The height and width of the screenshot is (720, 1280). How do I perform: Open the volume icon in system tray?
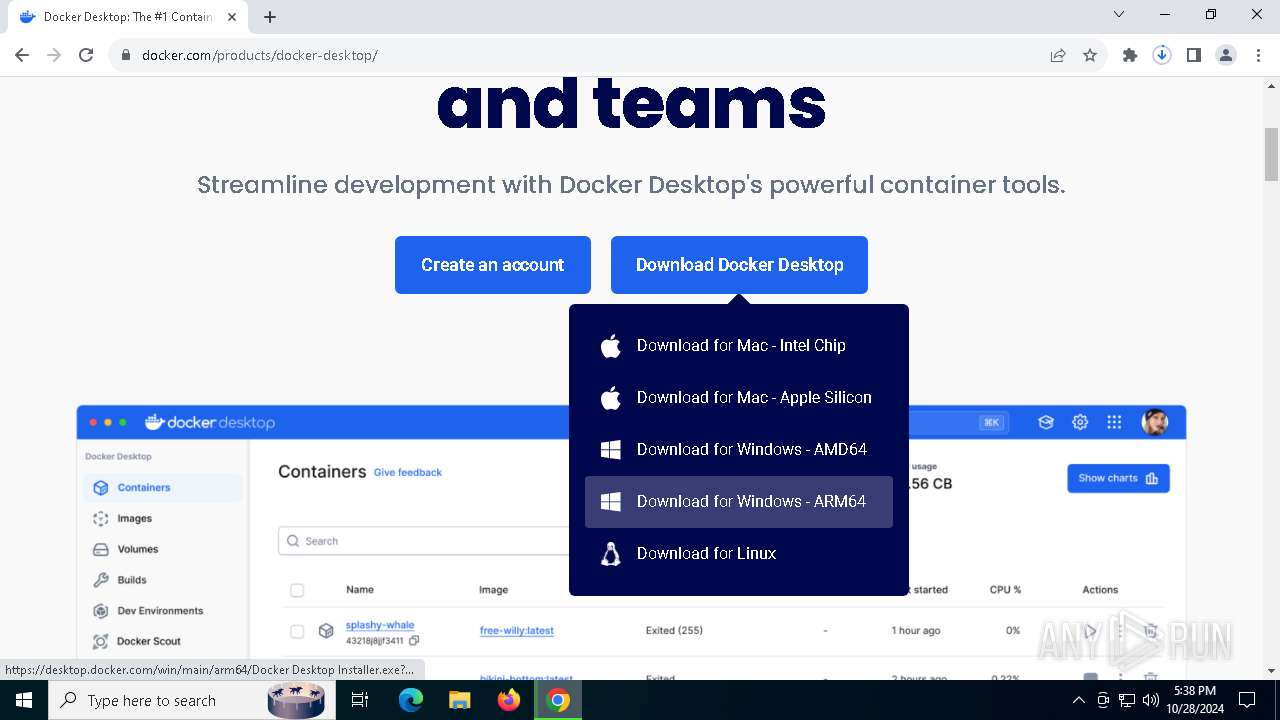click(x=1151, y=700)
